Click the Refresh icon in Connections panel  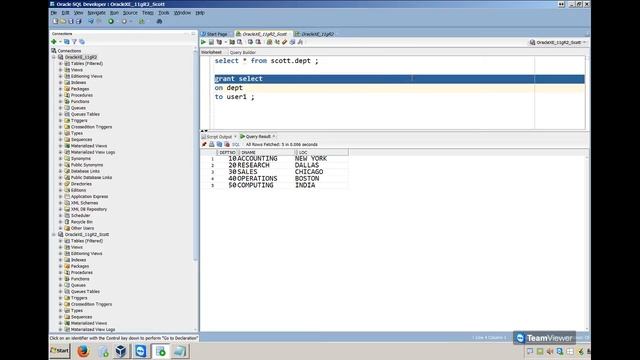(67, 42)
